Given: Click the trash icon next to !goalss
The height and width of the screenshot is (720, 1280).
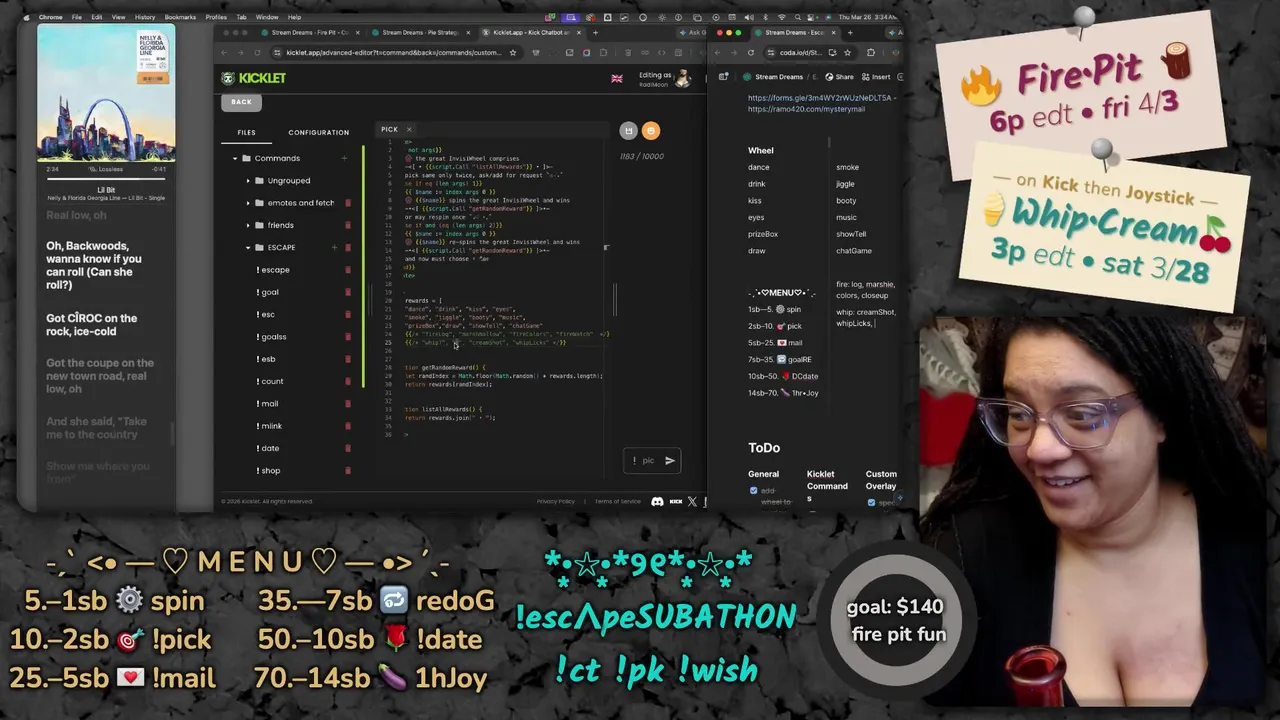Looking at the screenshot, I should click(x=348, y=337).
